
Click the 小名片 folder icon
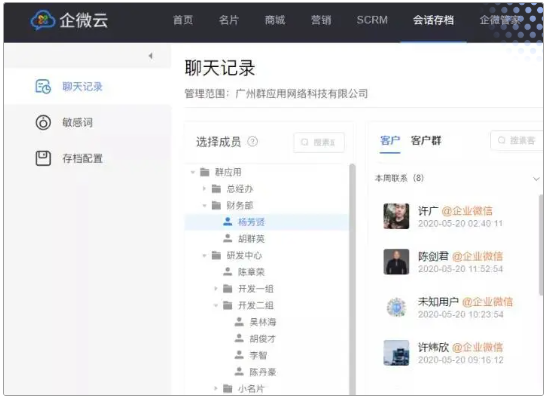[228, 388]
